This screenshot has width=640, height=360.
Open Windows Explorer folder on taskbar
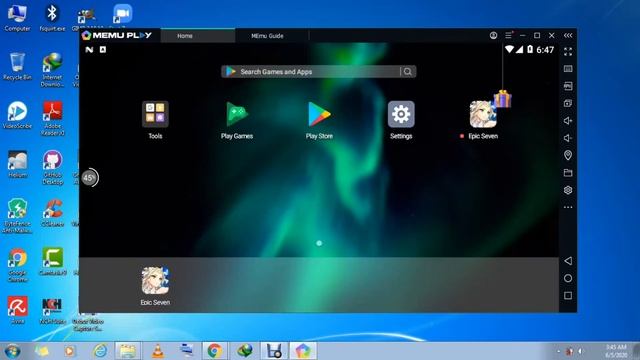pyautogui.click(x=128, y=351)
